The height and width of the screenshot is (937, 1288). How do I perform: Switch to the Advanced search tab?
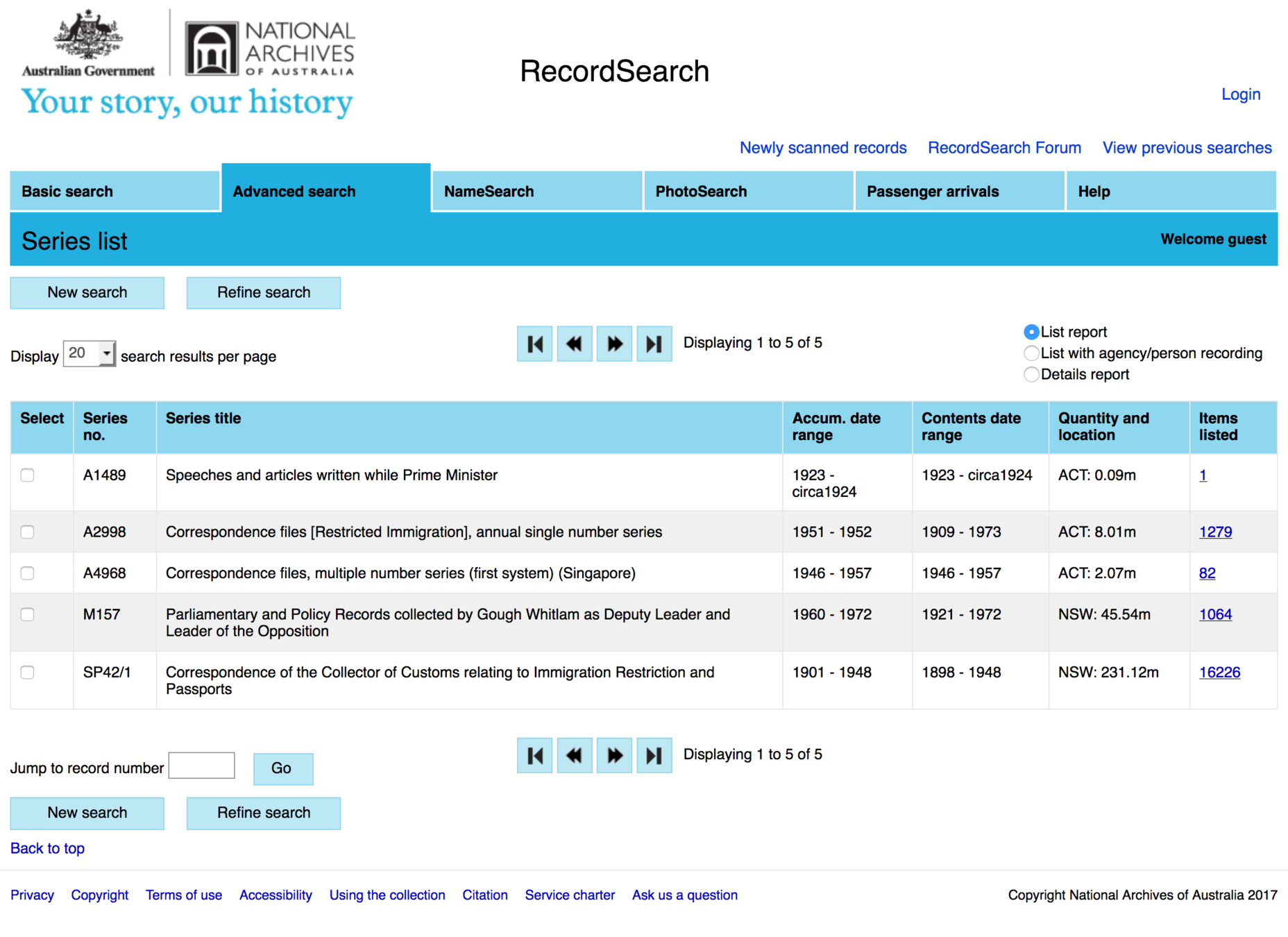pos(326,189)
